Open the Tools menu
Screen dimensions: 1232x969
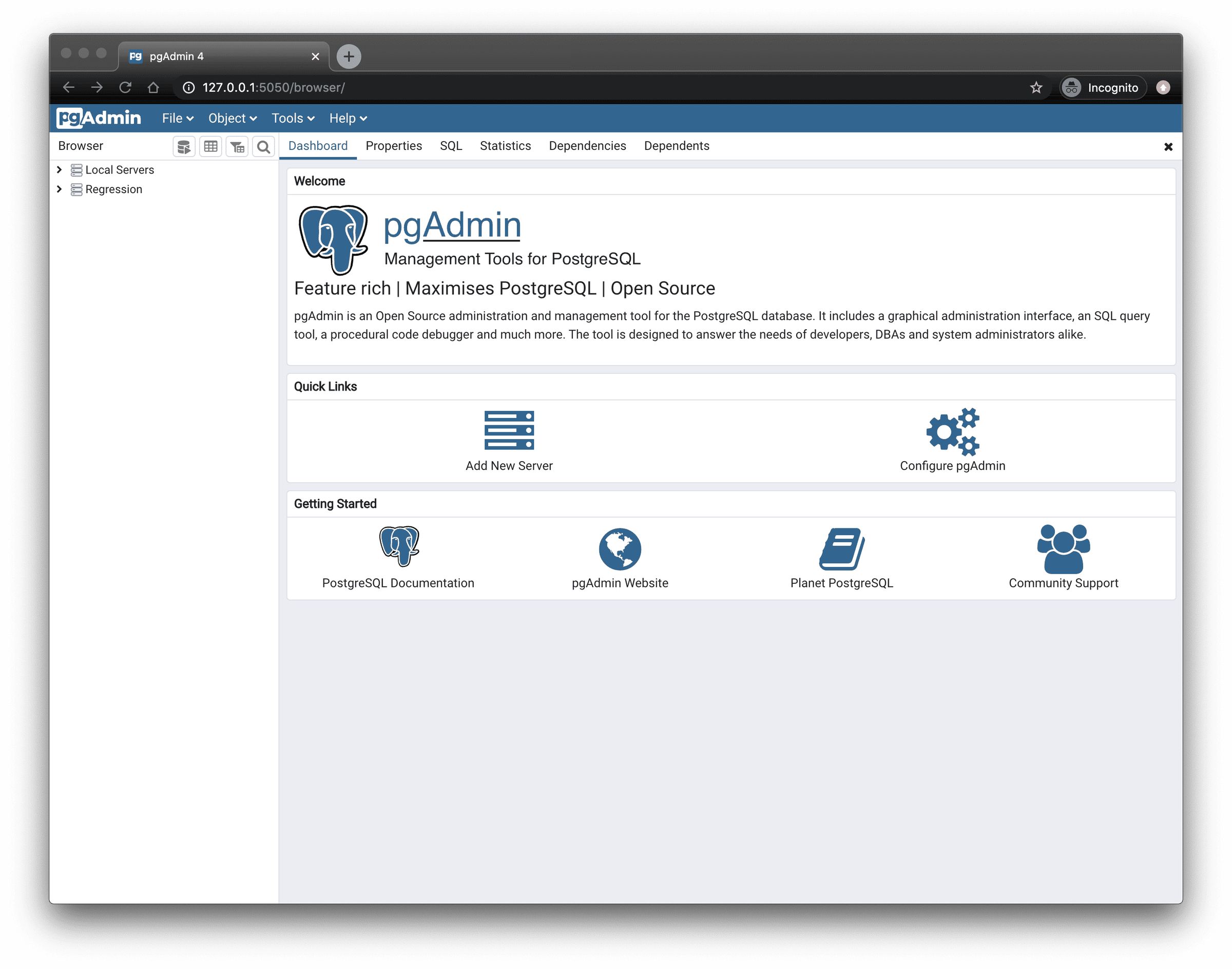coord(291,118)
